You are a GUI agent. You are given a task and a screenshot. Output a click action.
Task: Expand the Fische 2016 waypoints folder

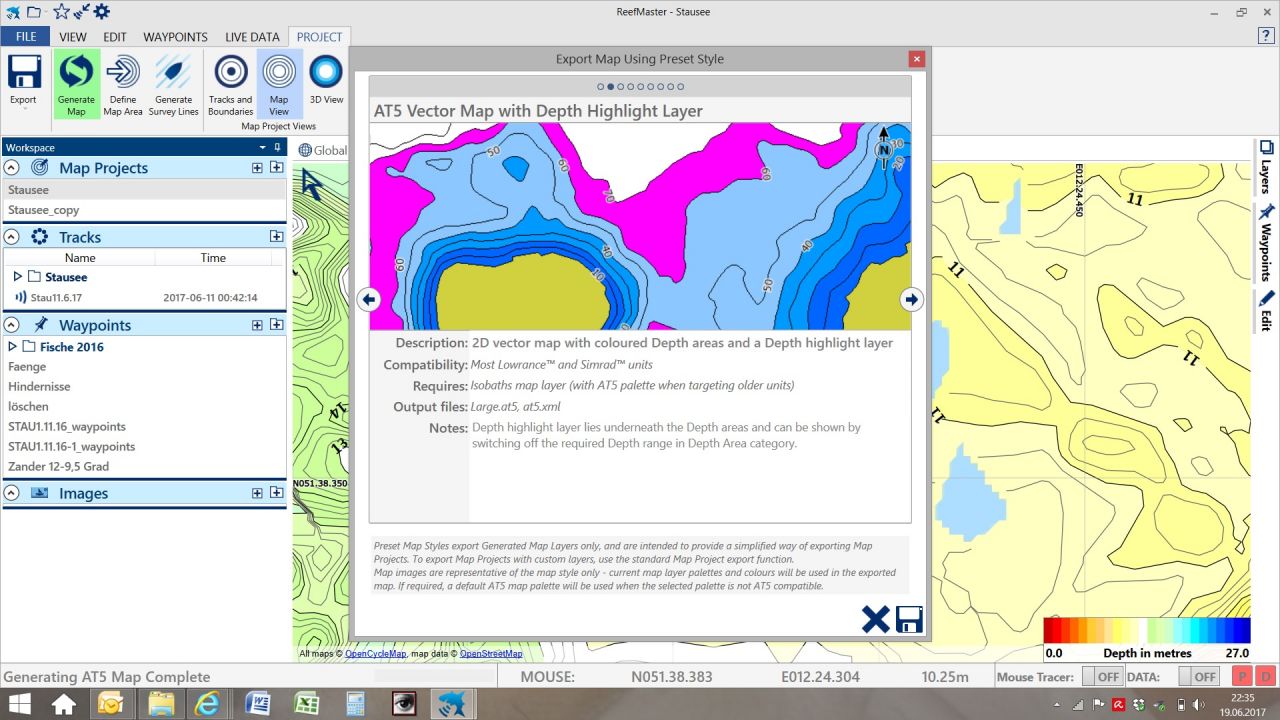click(13, 347)
